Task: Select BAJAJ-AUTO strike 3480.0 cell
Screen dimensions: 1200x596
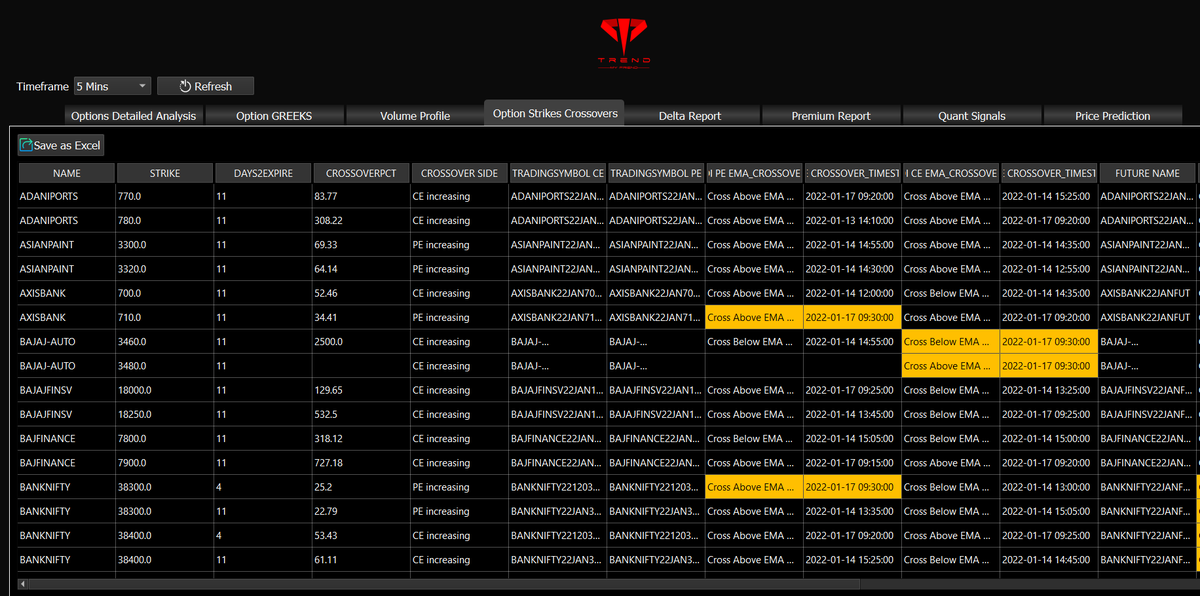Action: [165, 366]
